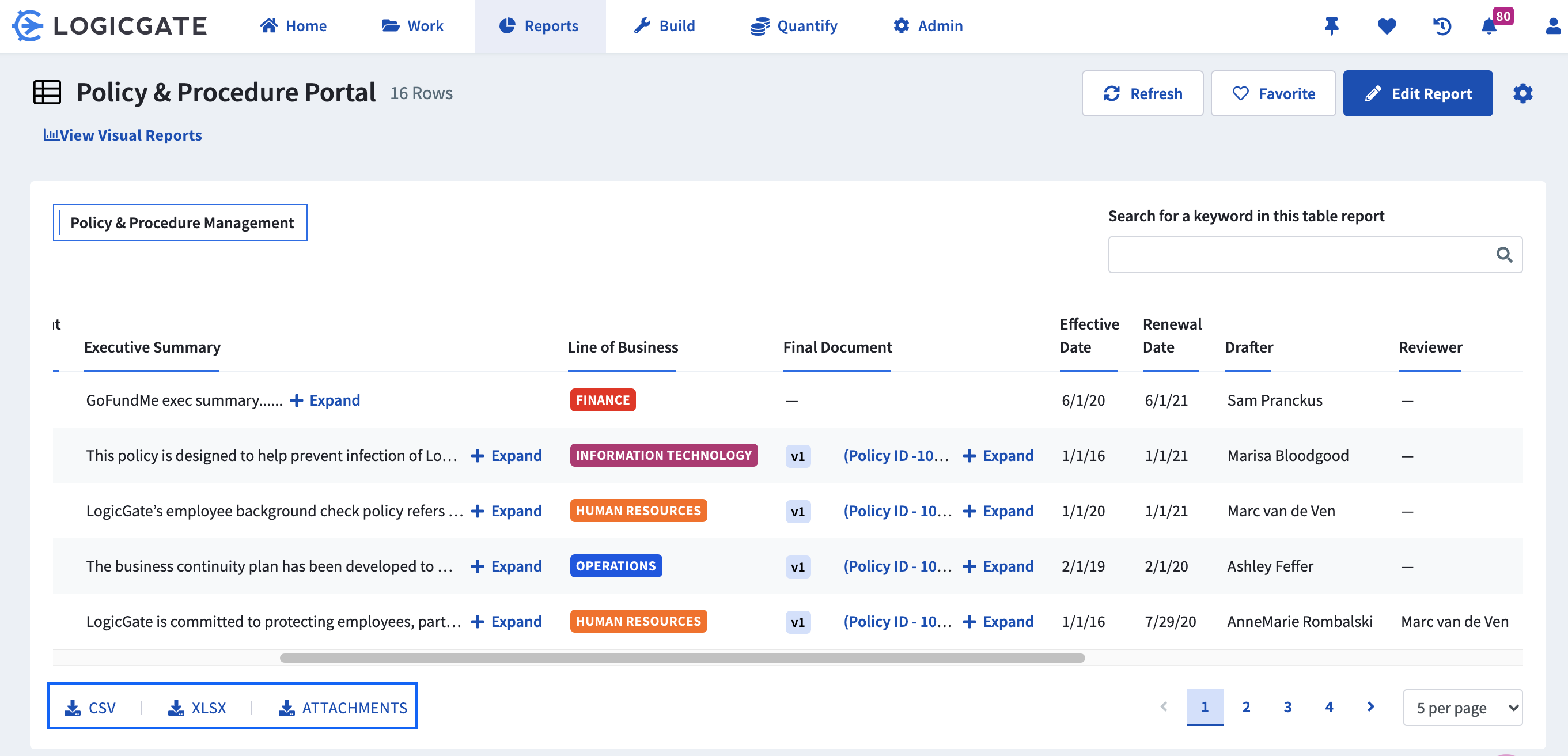Expand the 'This policy is designed' summary
The image size is (1568, 756).
click(506, 456)
